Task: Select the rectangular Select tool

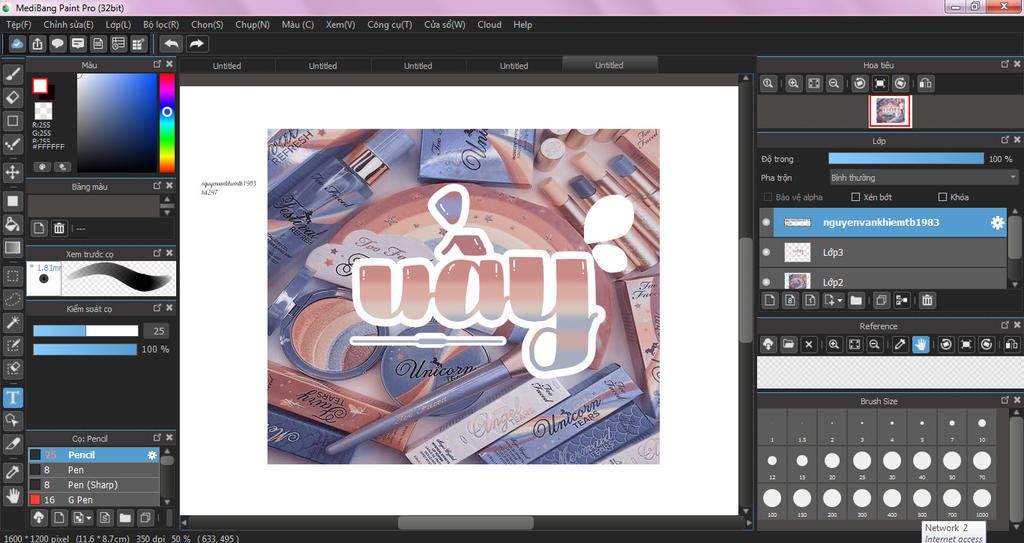Action: pos(12,276)
